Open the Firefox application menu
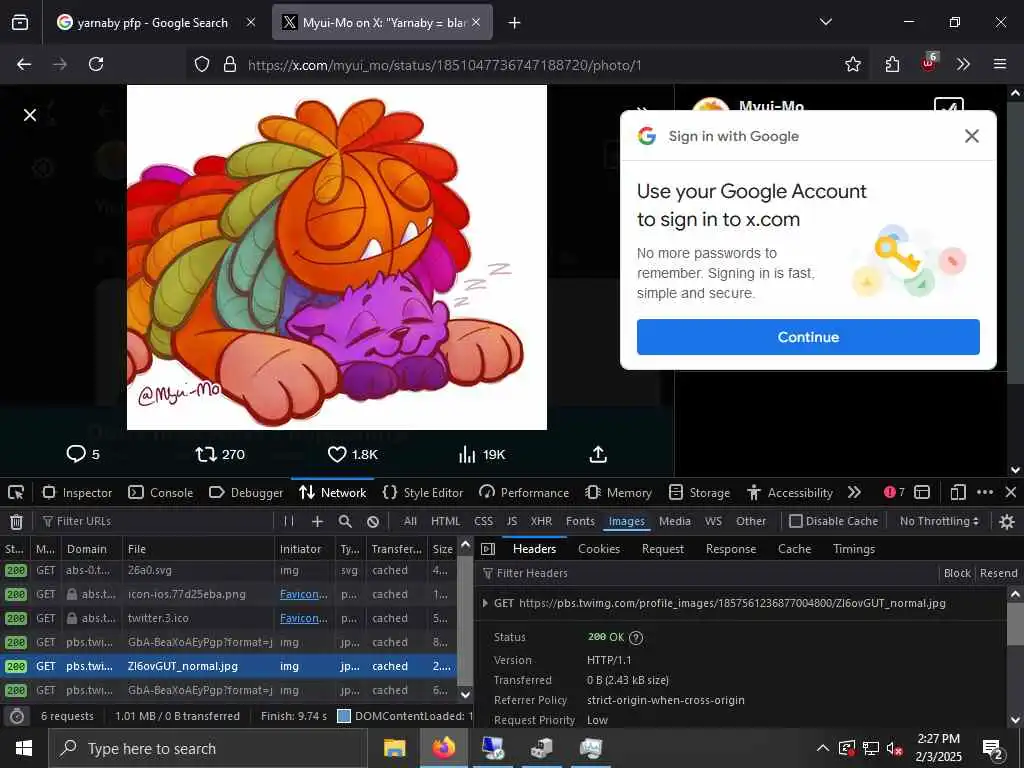Screen dimensions: 1024x768 (x=1000, y=64)
